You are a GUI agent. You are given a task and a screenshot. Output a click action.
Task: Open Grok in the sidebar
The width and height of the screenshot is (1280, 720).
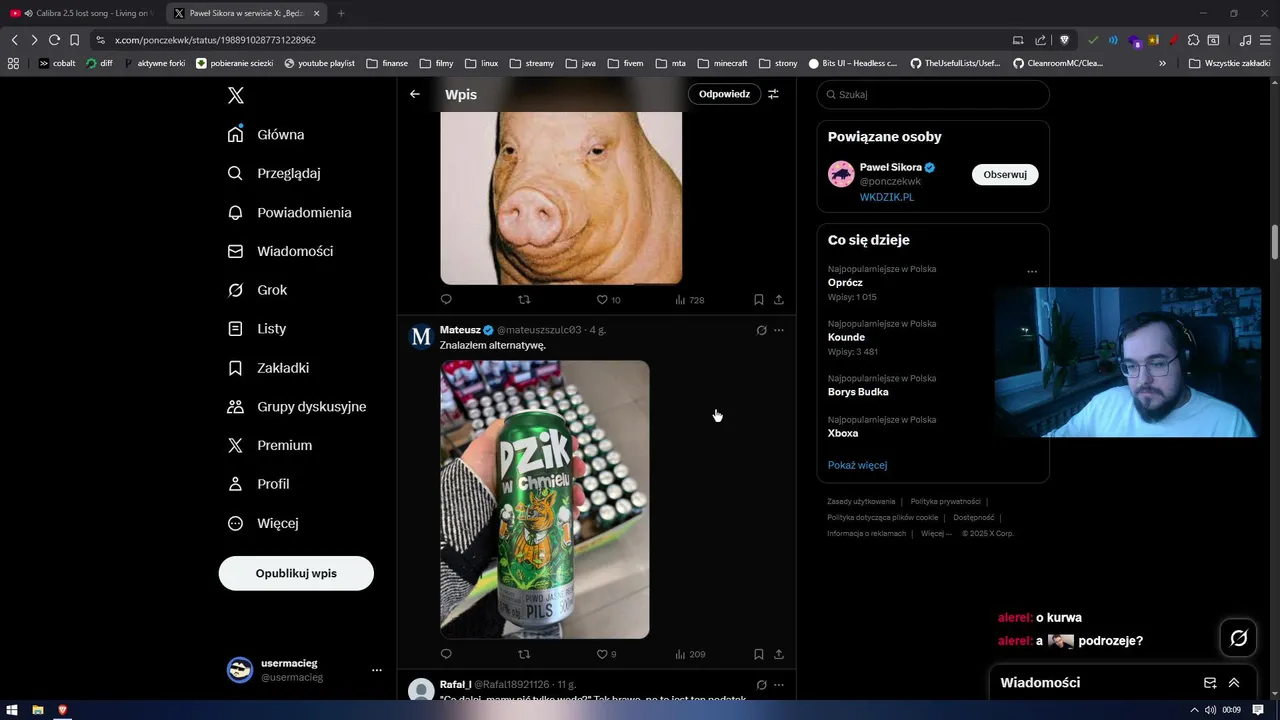click(x=258, y=290)
